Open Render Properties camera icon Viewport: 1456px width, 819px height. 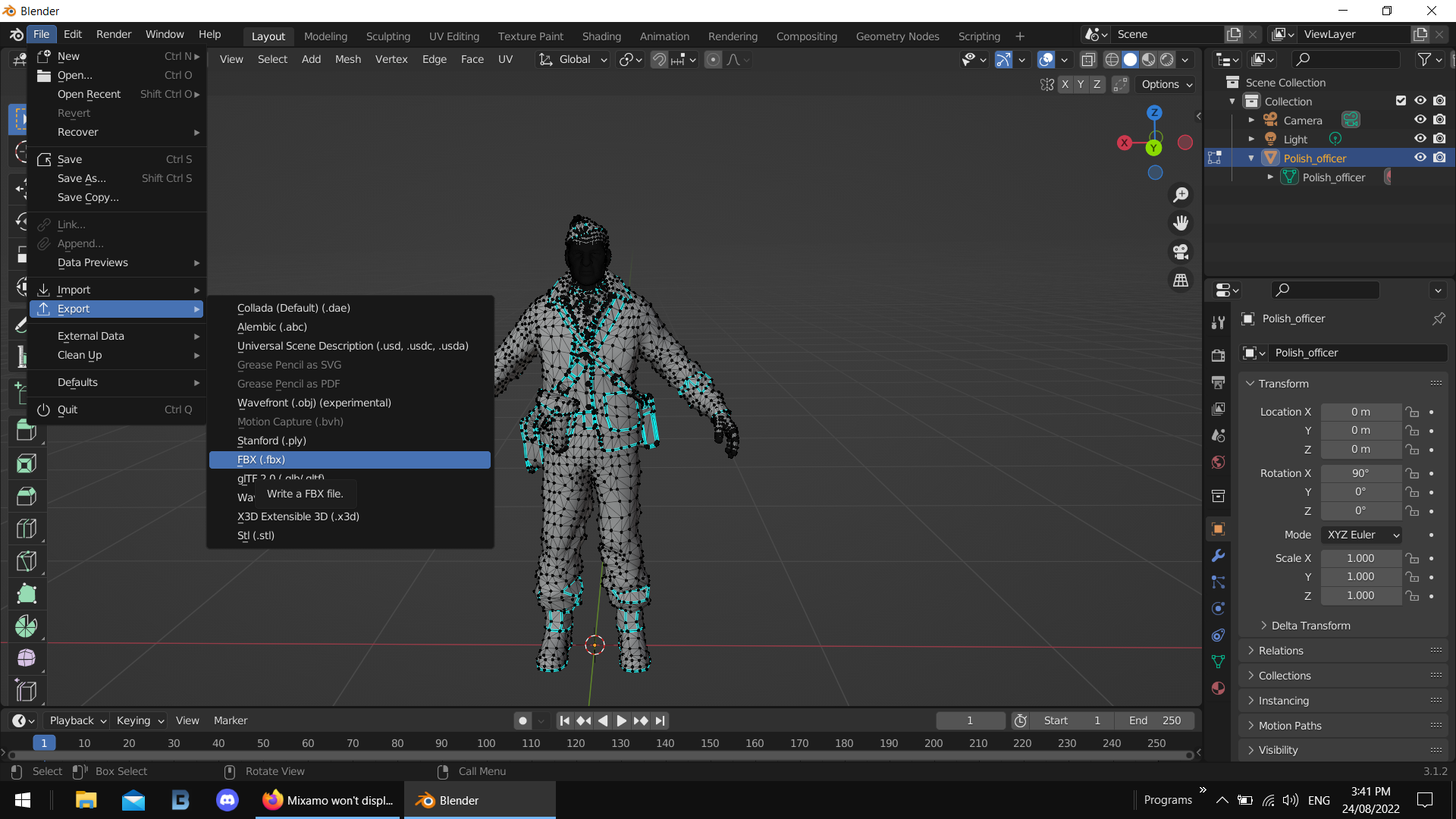pos(1219,355)
